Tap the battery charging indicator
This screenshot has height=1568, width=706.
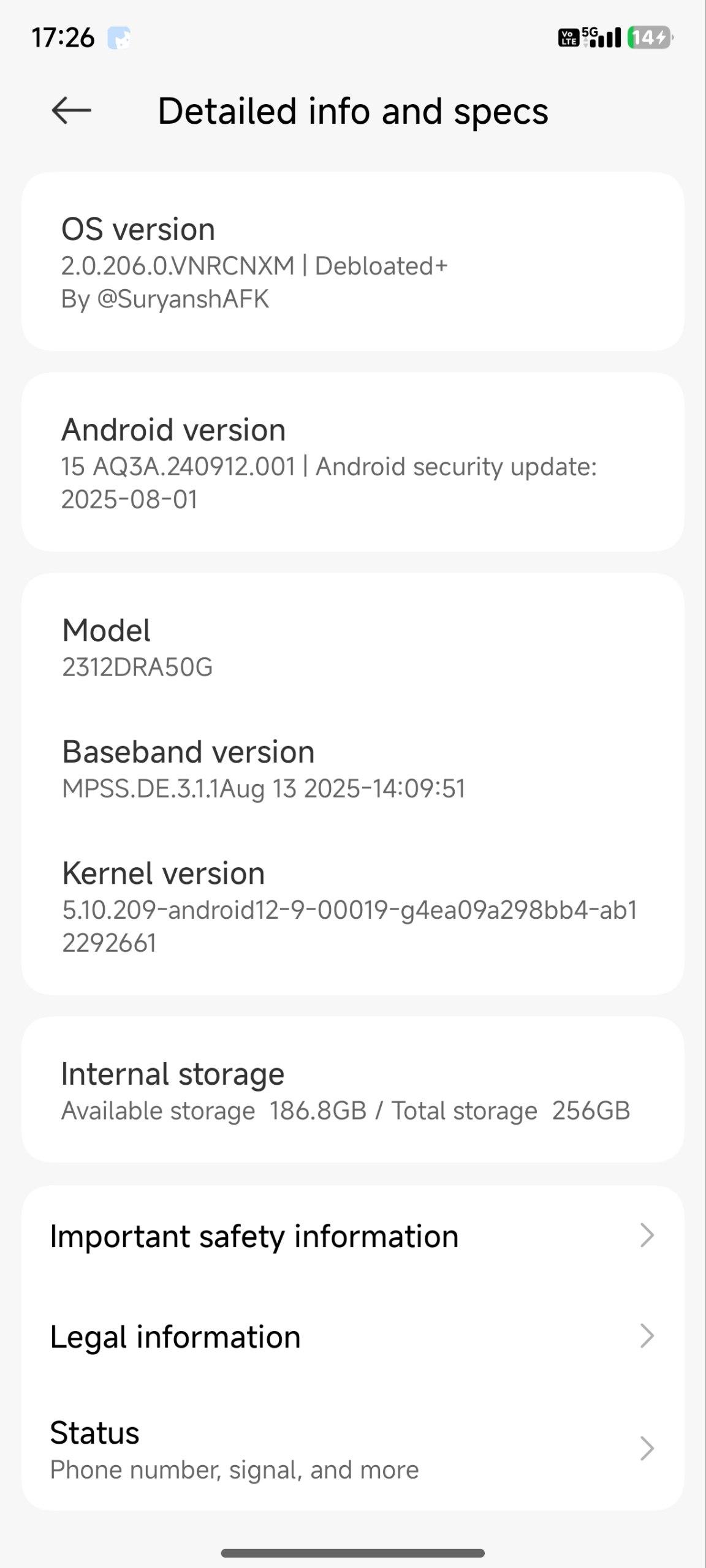coord(650,38)
